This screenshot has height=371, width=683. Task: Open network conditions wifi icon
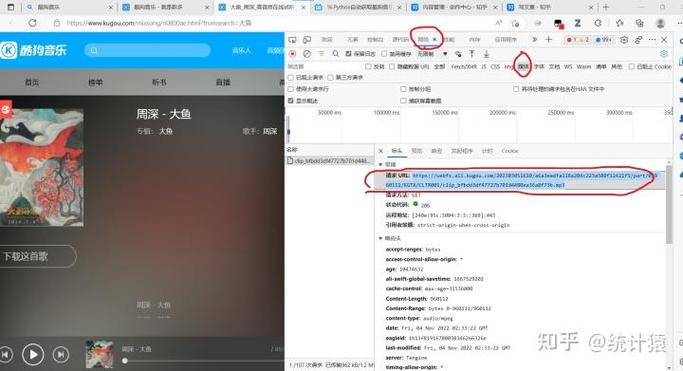[458, 54]
